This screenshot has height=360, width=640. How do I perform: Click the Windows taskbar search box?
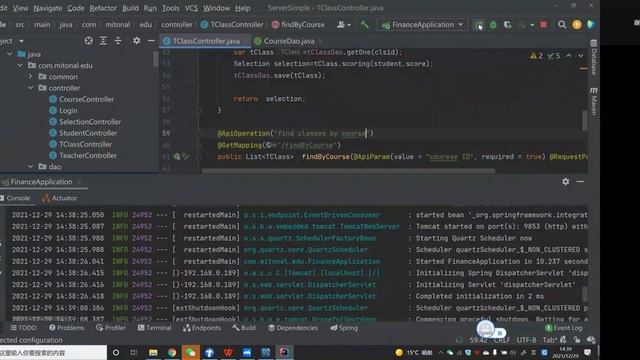point(53,352)
